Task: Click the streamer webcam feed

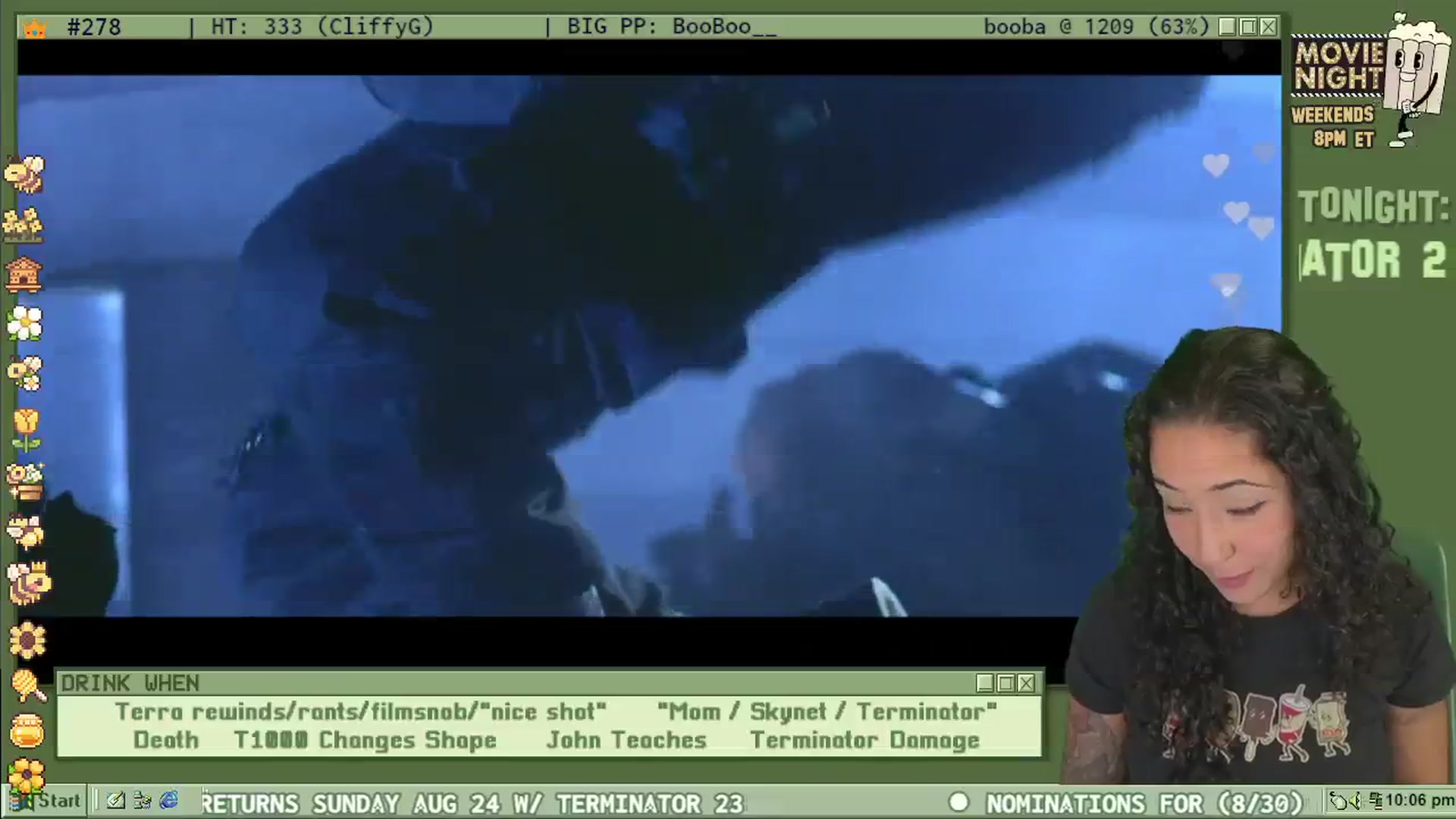Action: (1259, 557)
